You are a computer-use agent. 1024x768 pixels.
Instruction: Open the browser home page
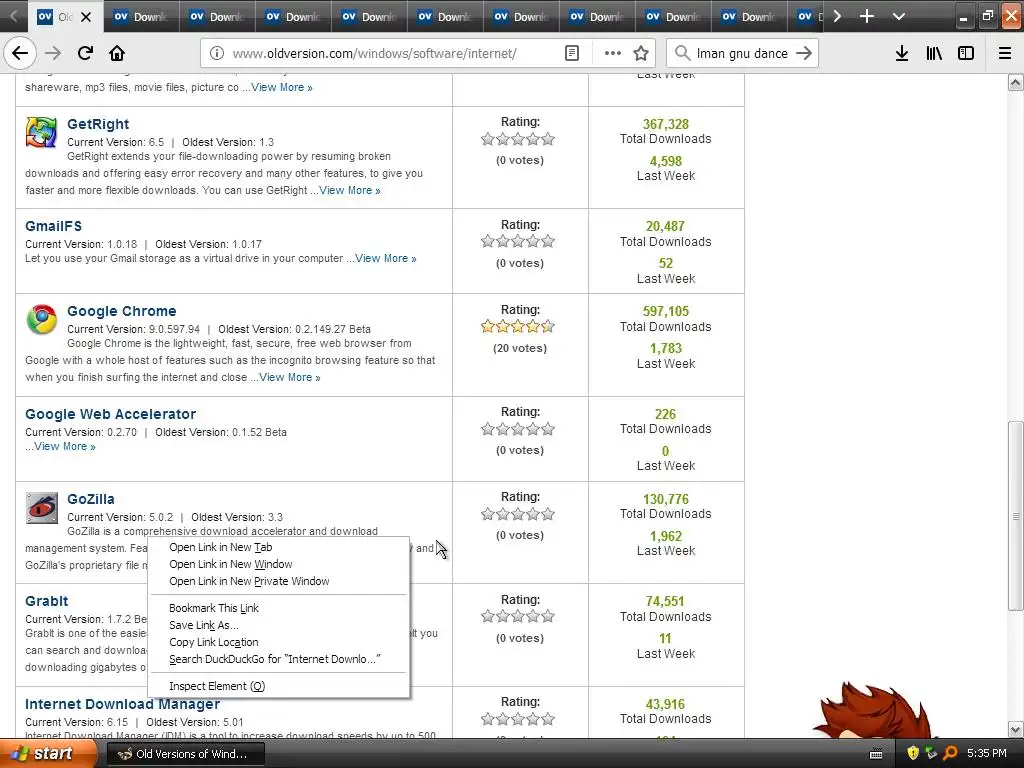click(117, 53)
